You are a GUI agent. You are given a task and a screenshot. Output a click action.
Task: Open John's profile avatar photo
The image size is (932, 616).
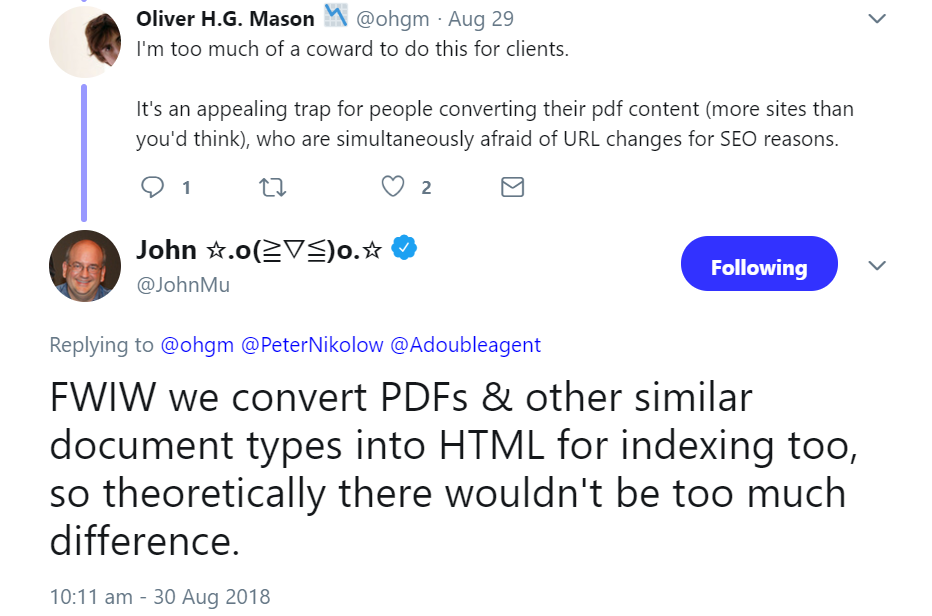click(x=84, y=267)
